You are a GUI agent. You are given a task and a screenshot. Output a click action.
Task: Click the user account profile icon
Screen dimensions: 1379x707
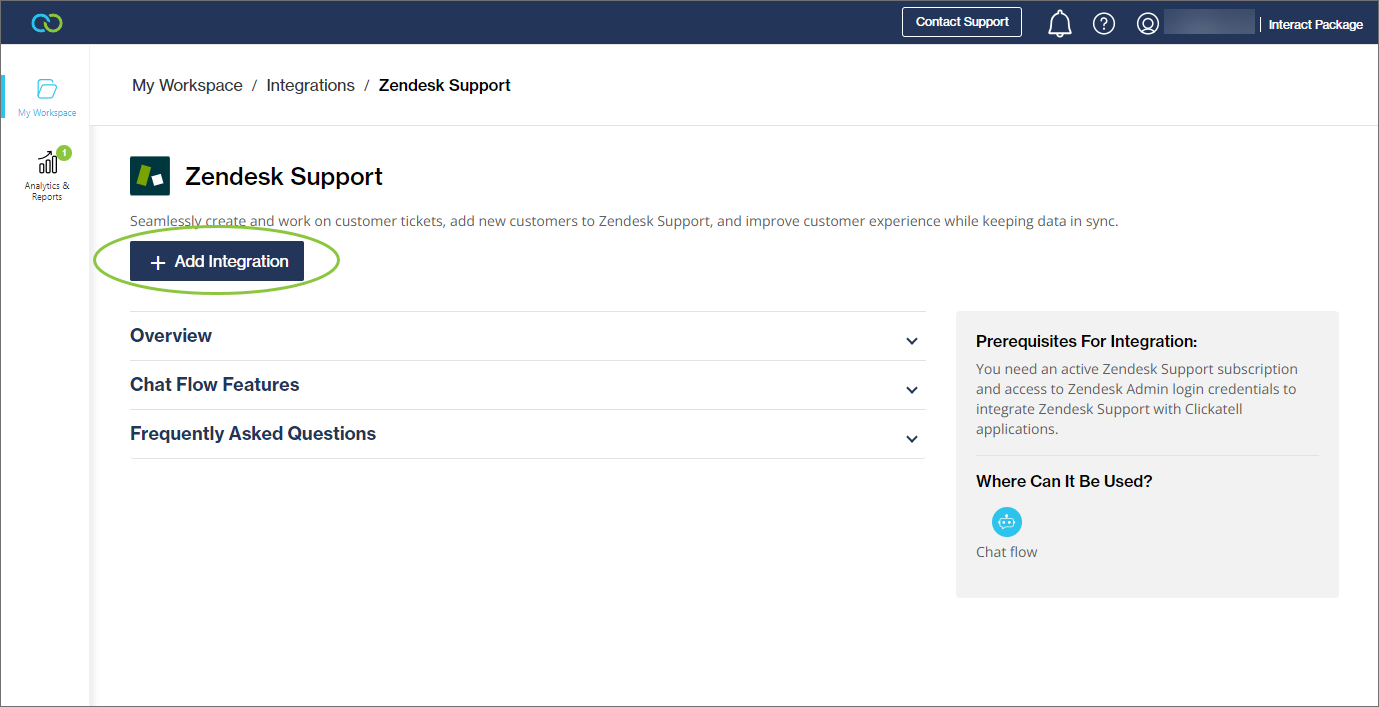pyautogui.click(x=1147, y=23)
